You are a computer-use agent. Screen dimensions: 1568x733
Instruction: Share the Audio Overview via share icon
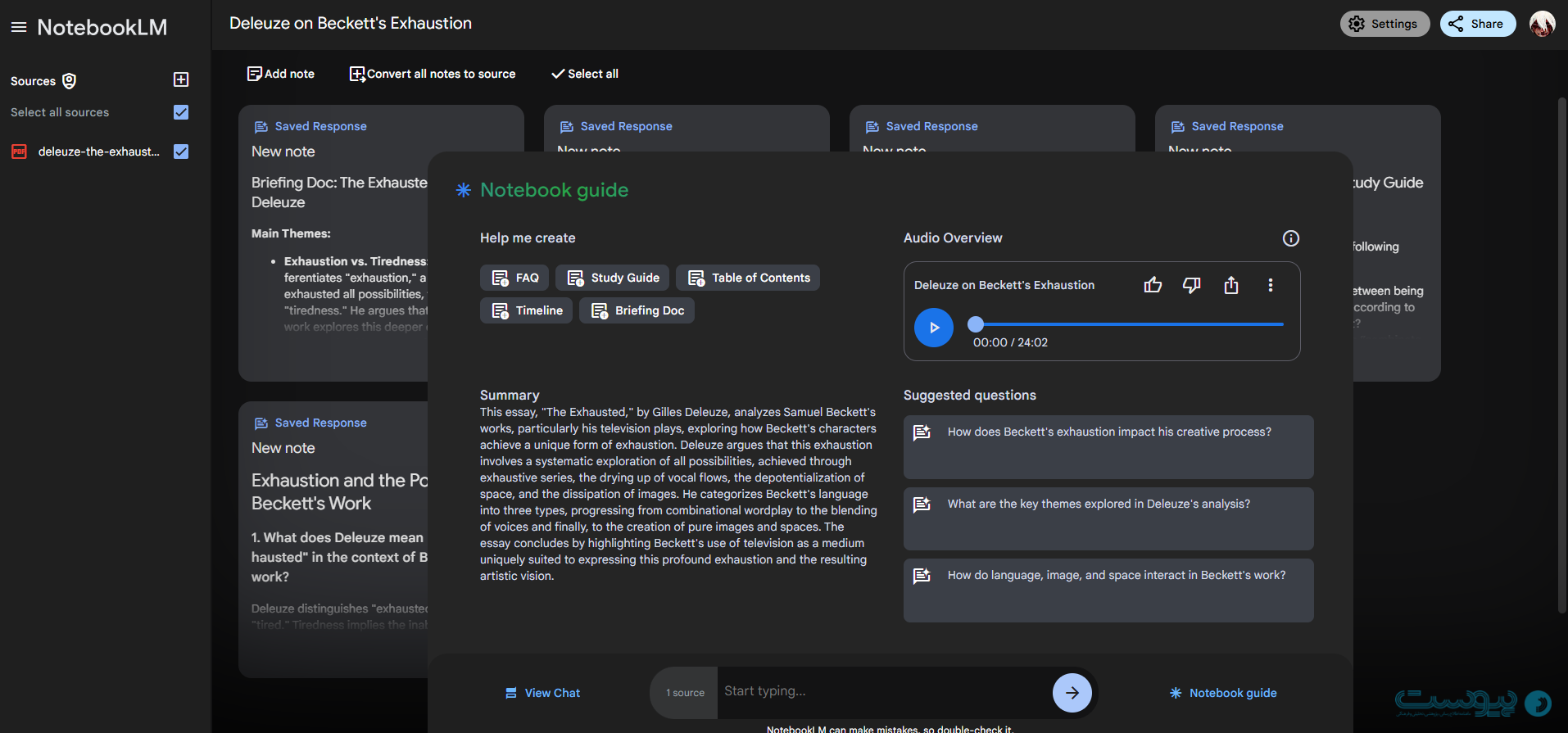(x=1231, y=285)
